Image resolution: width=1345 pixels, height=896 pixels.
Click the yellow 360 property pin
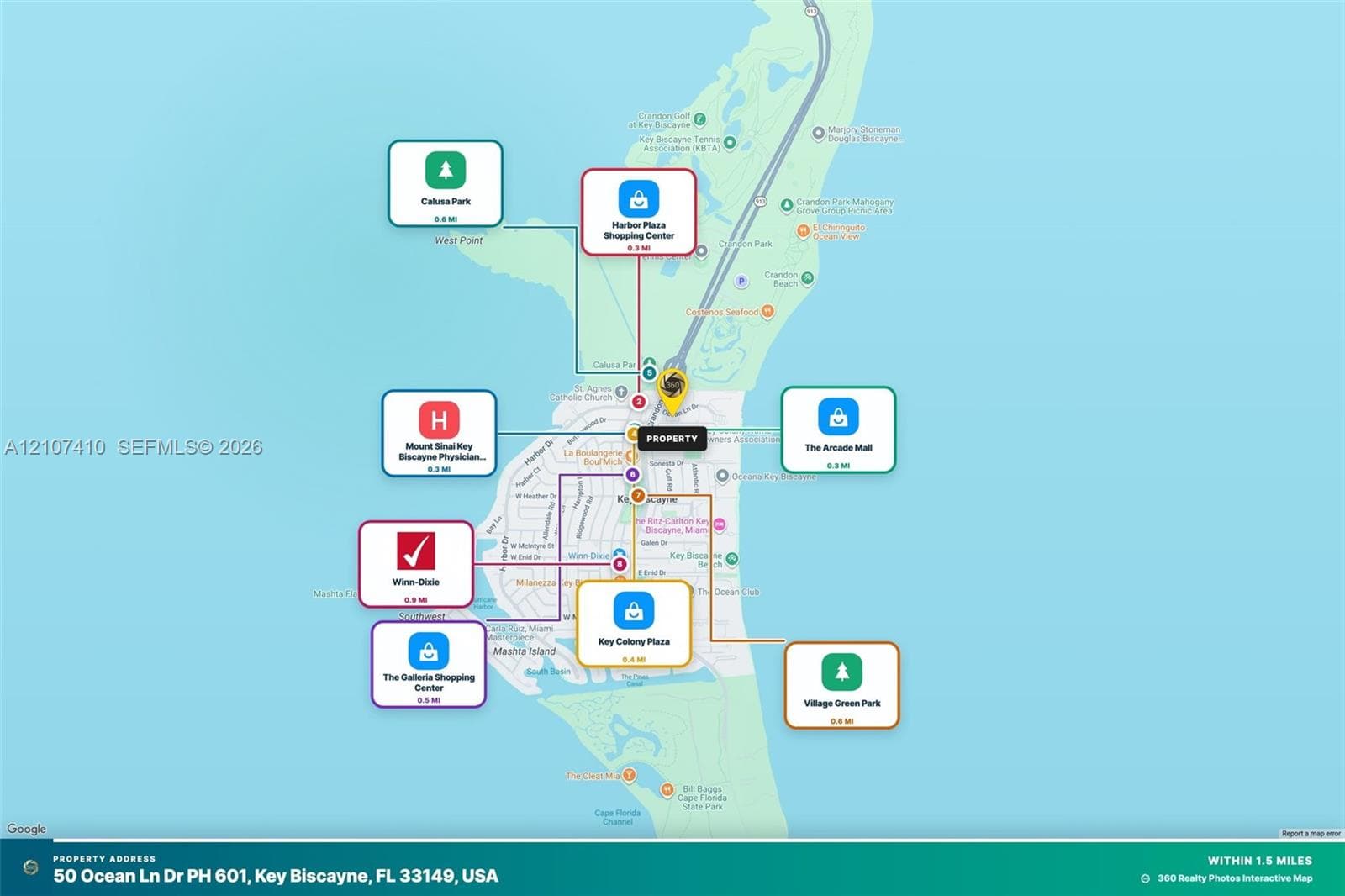[x=672, y=391]
